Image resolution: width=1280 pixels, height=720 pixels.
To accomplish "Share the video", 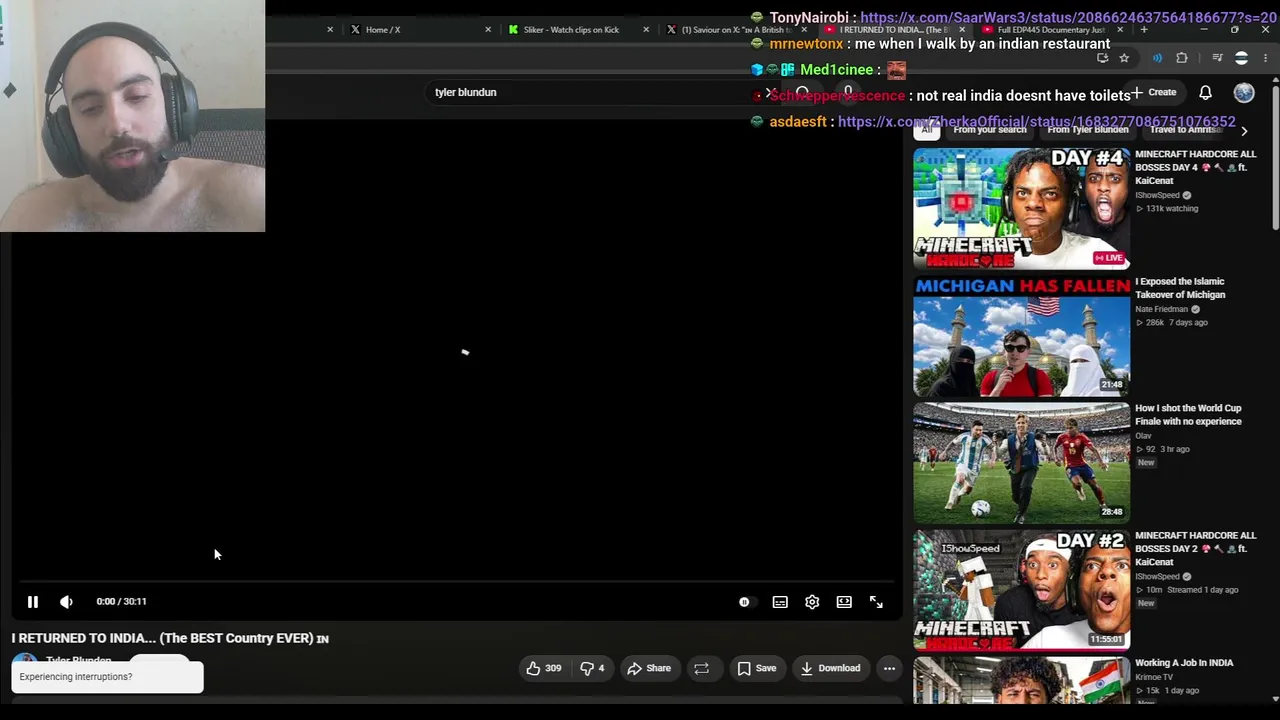I will point(649,668).
